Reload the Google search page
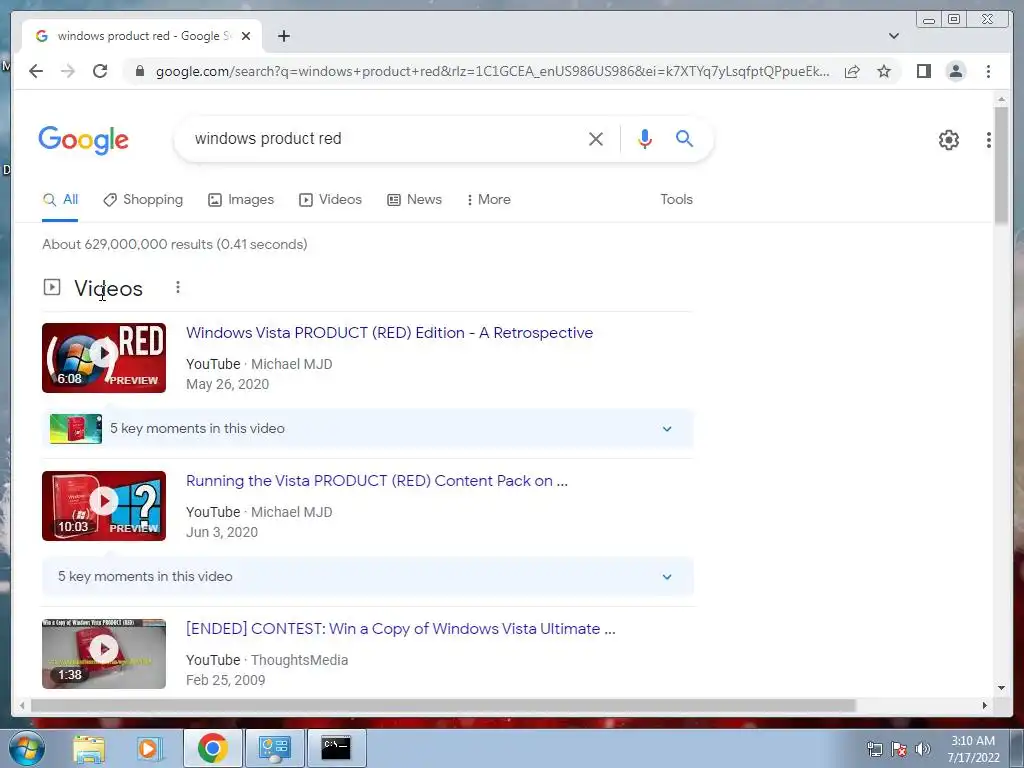This screenshot has height=768, width=1024. click(100, 71)
